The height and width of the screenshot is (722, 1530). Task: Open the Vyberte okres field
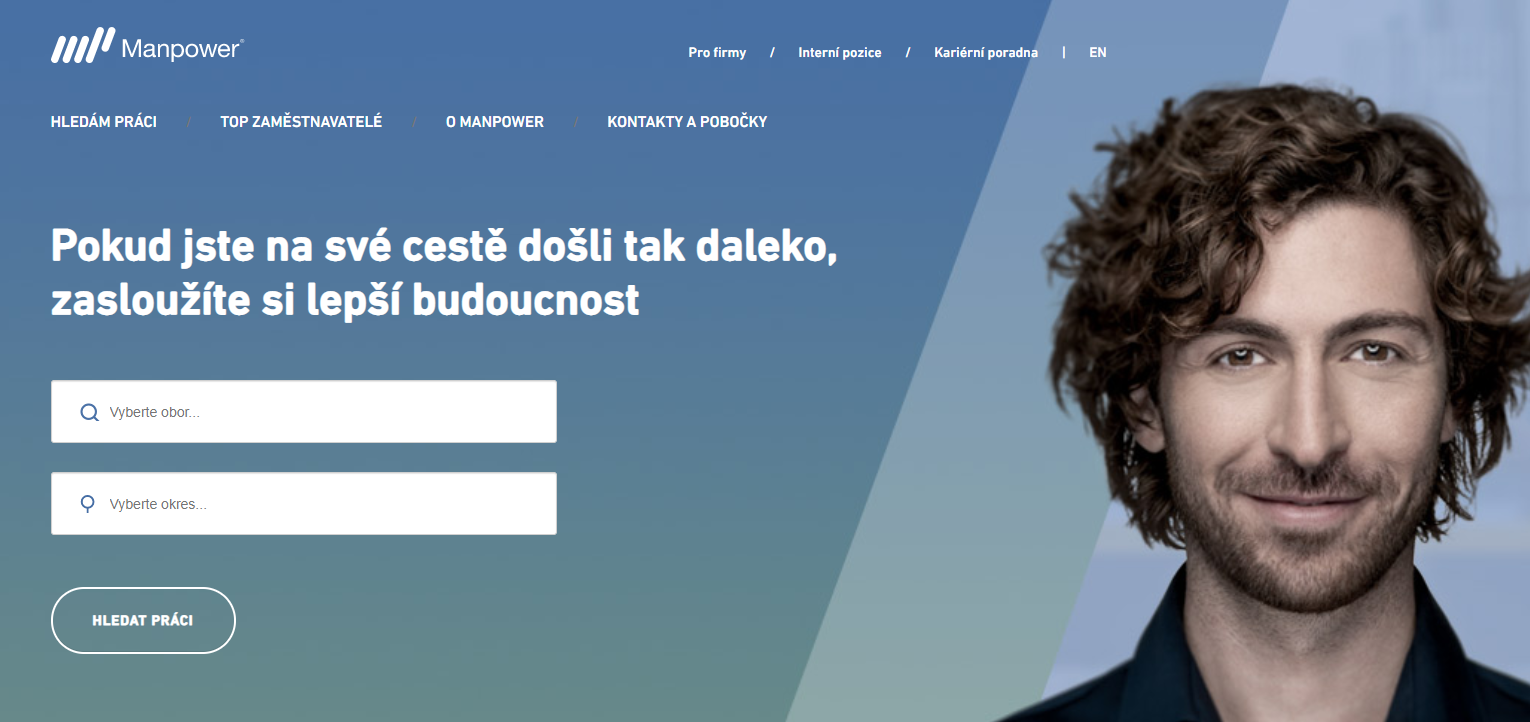tap(304, 503)
